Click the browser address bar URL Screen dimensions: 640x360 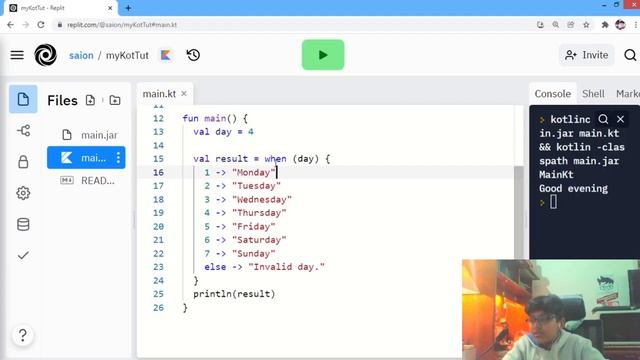[122, 25]
